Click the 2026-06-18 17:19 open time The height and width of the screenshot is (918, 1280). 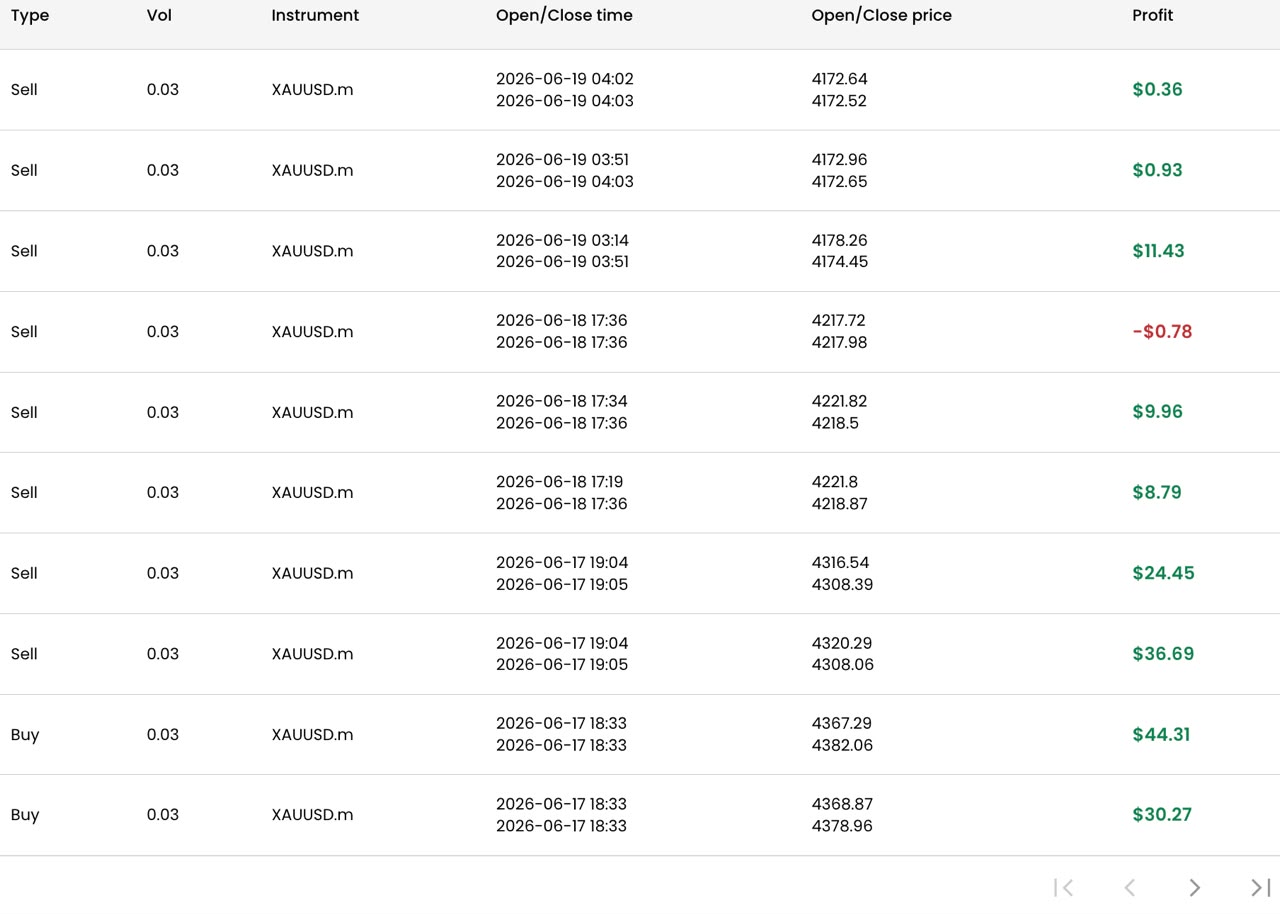click(560, 482)
